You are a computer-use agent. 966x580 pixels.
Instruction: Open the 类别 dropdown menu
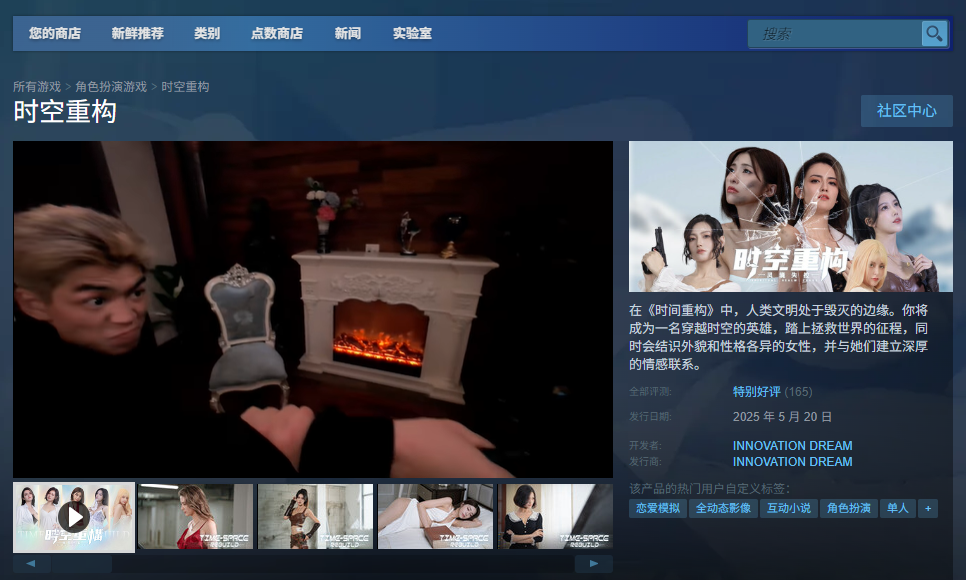coord(206,32)
